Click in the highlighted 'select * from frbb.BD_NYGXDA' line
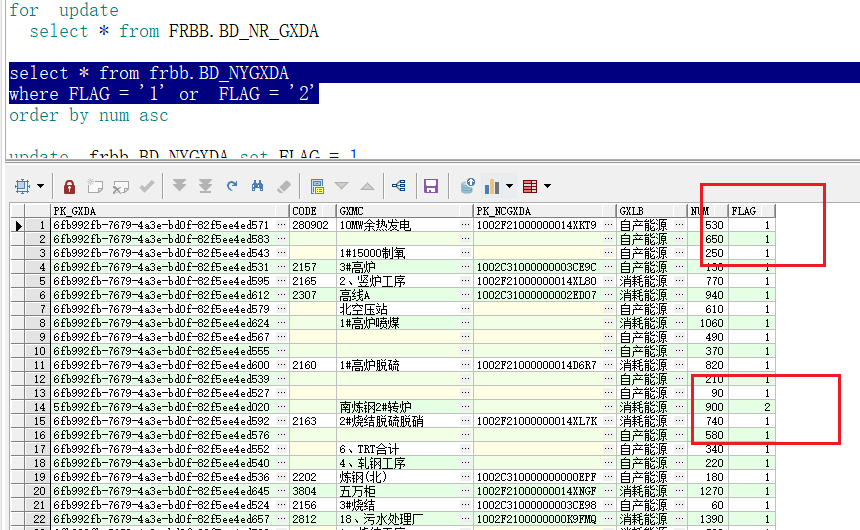This screenshot has width=860, height=530. click(x=149, y=73)
